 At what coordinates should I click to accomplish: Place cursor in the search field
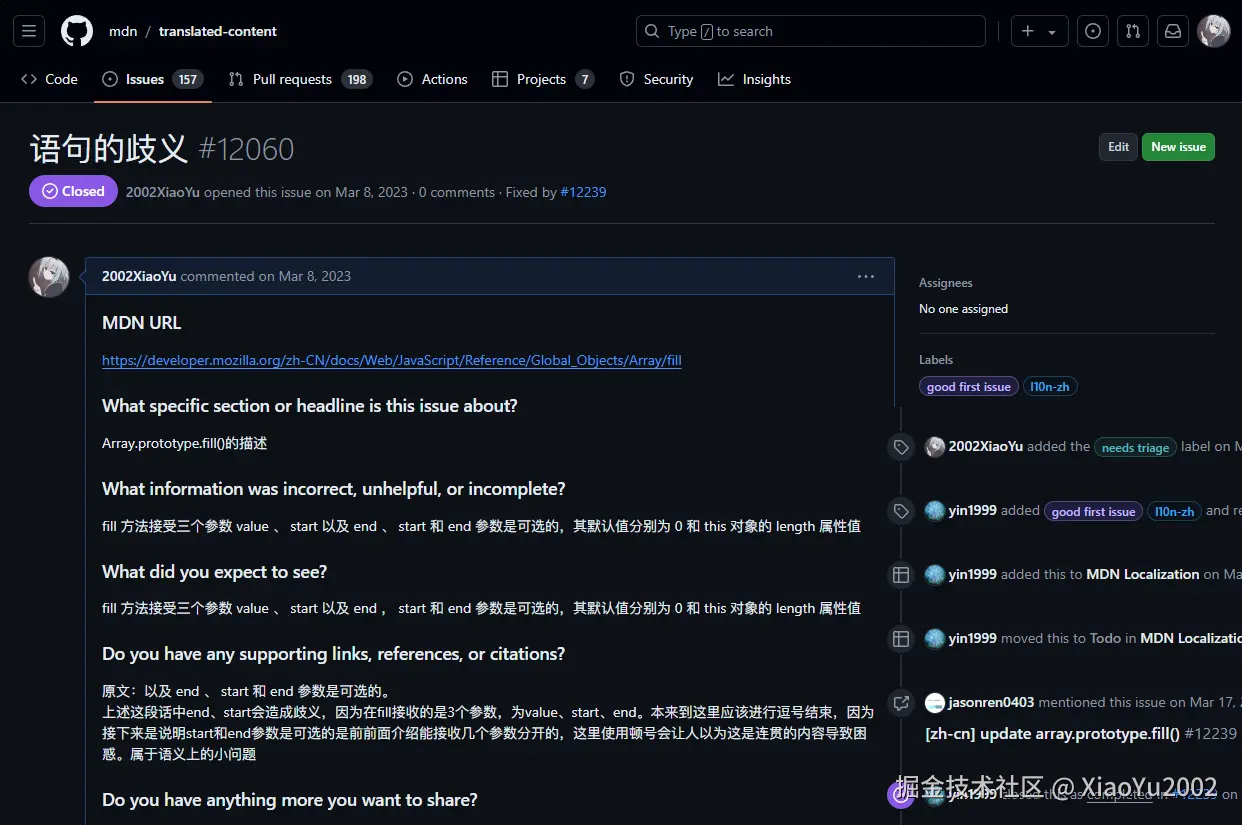tap(810, 31)
